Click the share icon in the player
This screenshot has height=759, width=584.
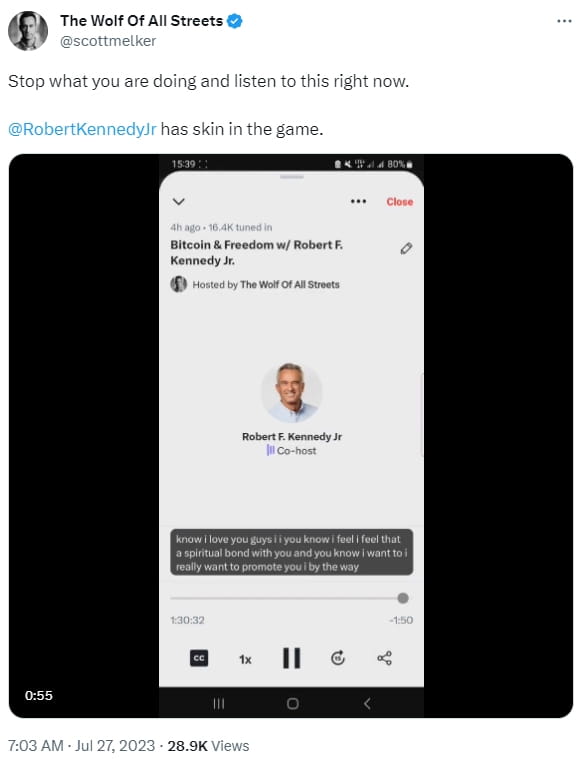(x=384, y=658)
